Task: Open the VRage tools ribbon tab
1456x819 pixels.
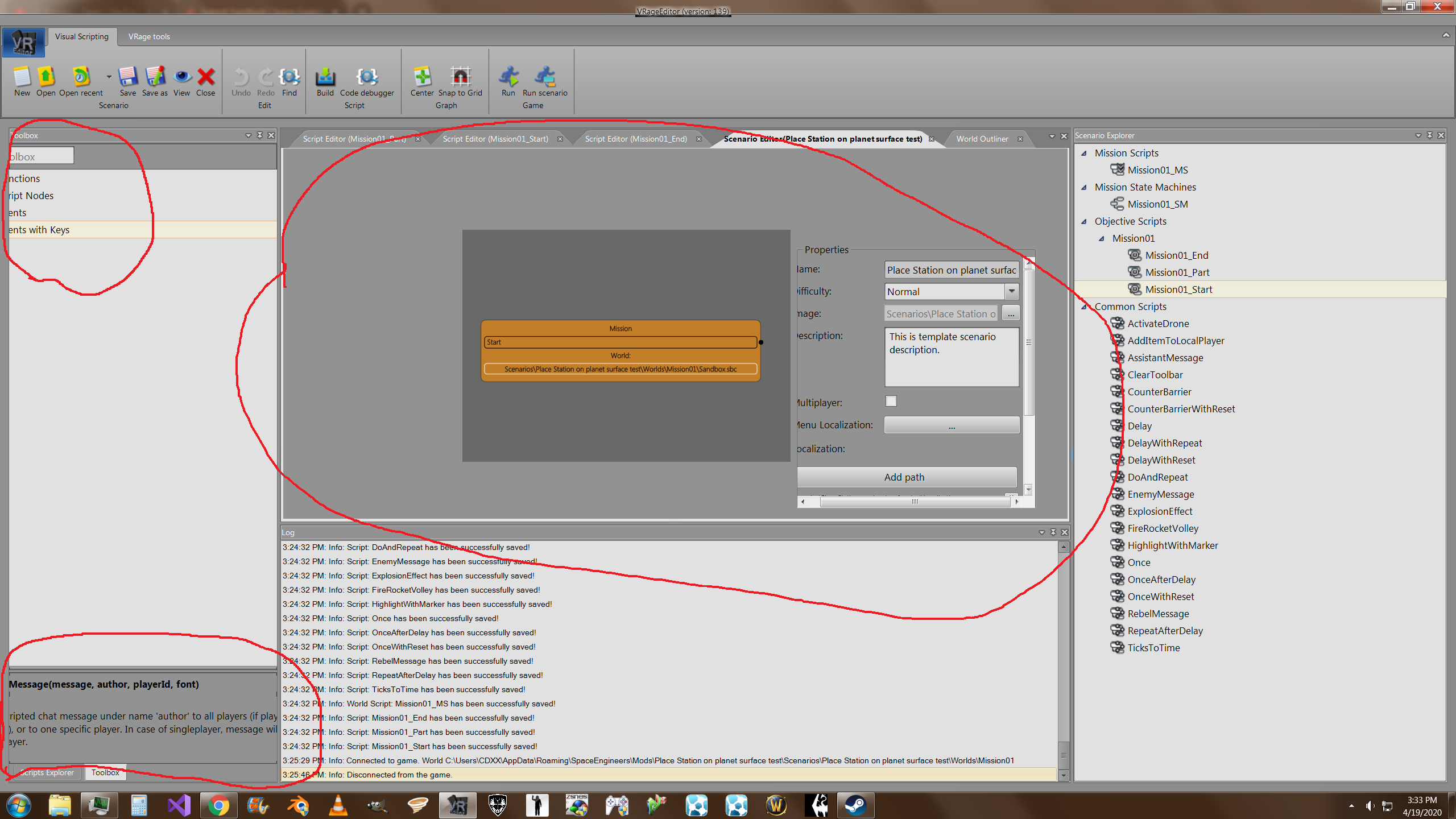Action: (x=149, y=36)
